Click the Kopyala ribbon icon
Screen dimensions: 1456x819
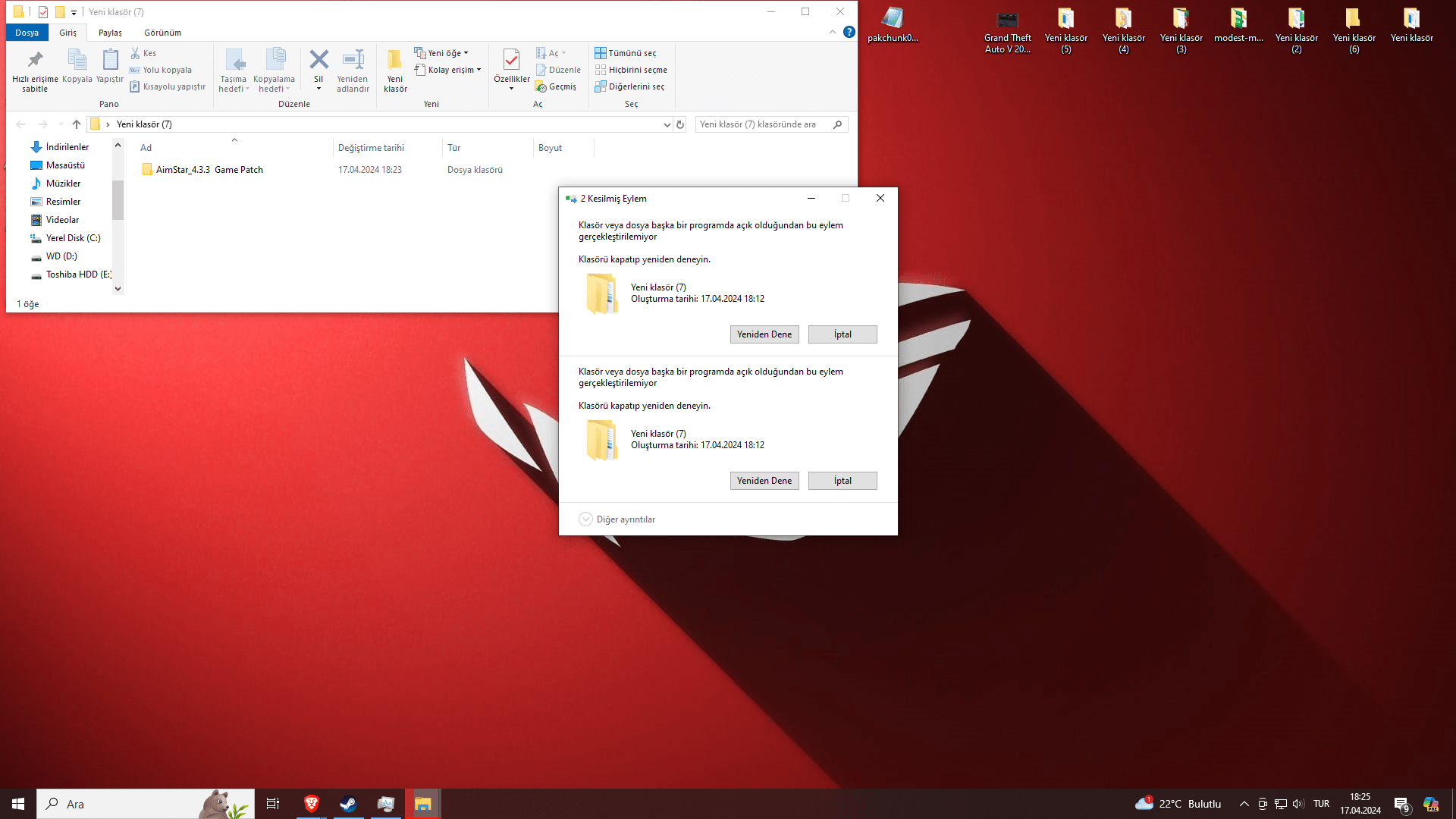(x=77, y=66)
